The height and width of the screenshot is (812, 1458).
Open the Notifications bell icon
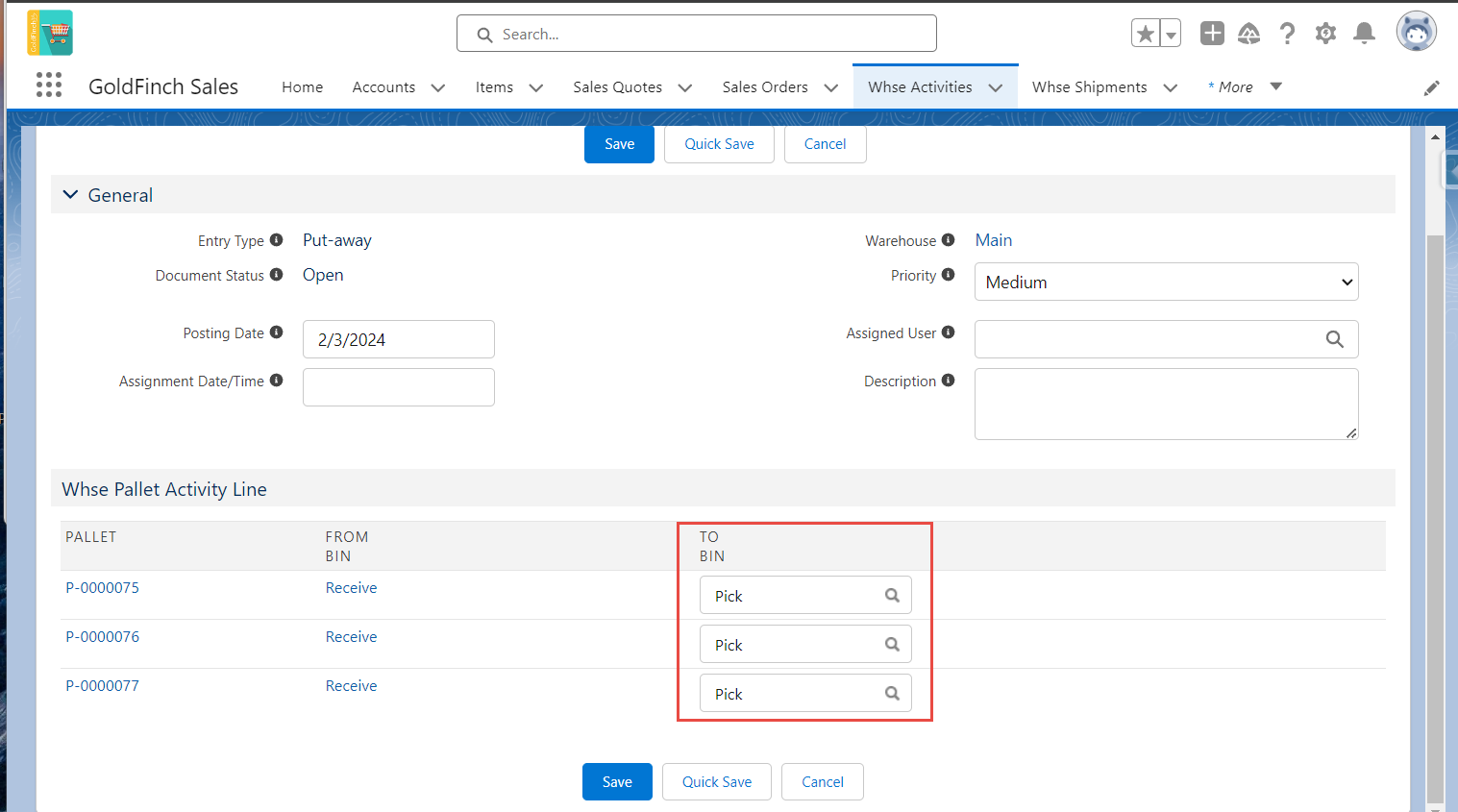click(x=1364, y=34)
